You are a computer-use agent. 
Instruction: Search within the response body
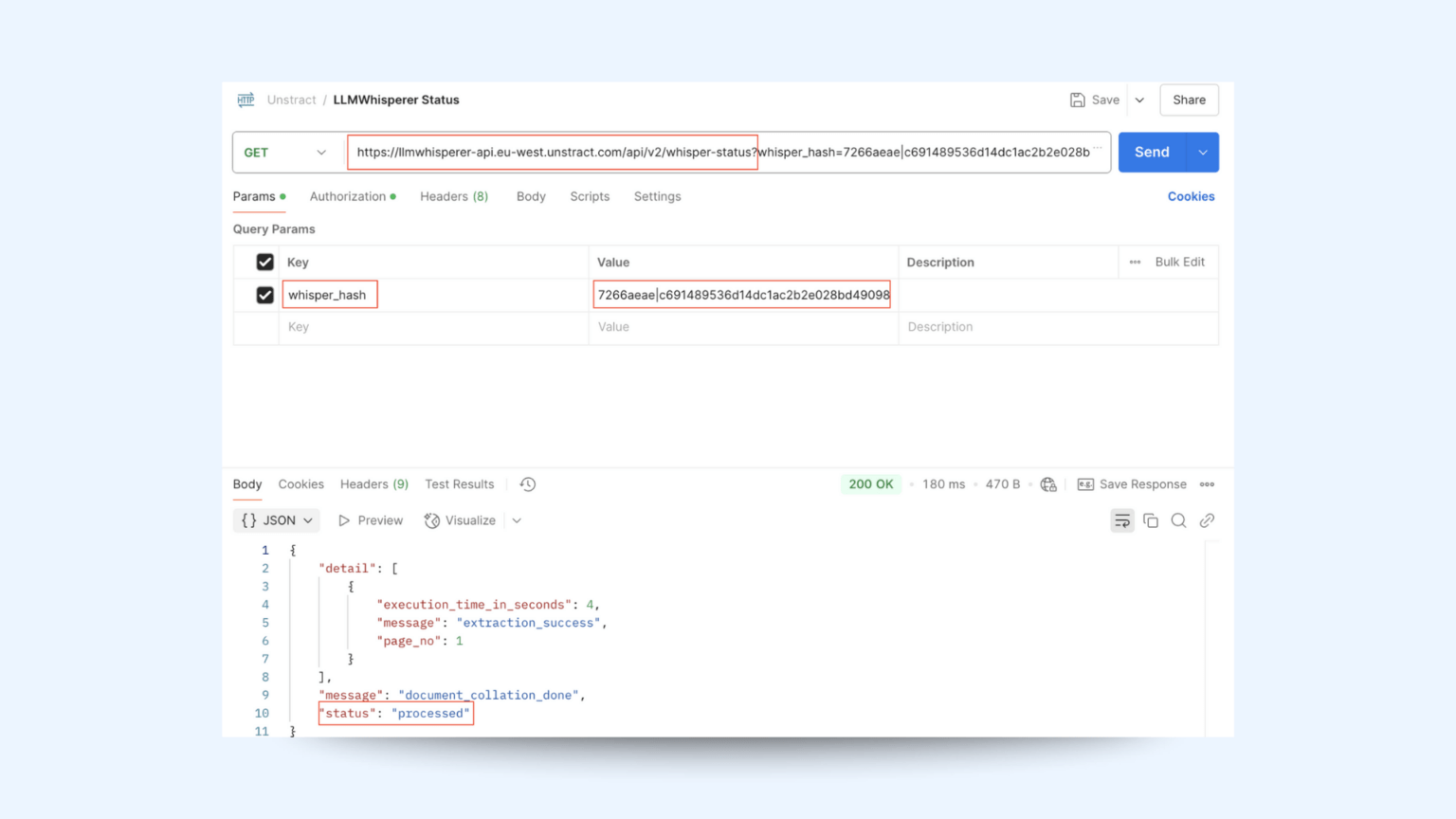1178,520
